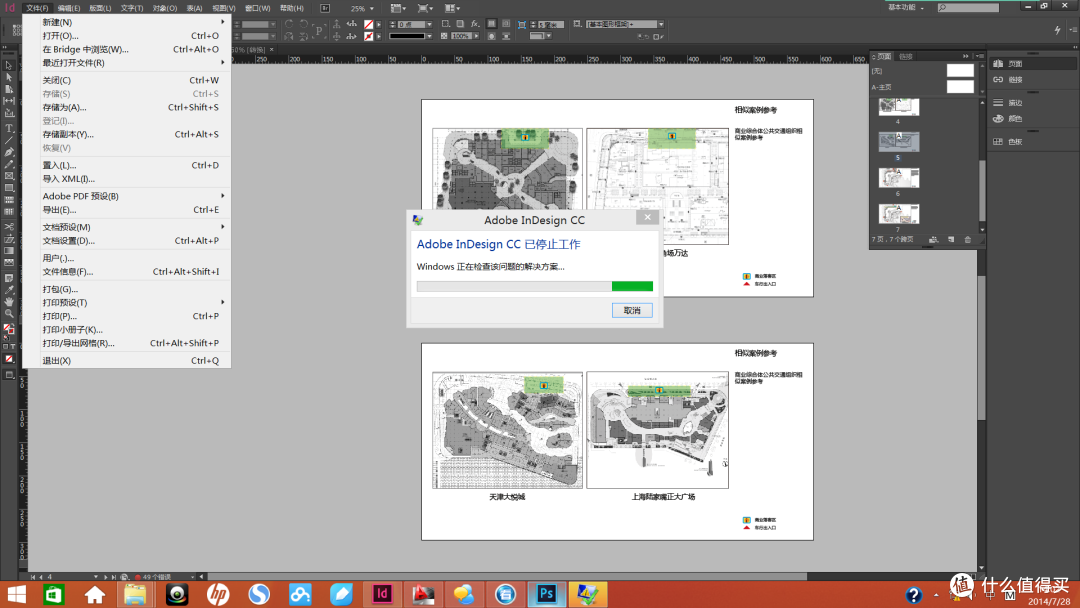The width and height of the screenshot is (1080, 608).
Task: Open the Window menu in menu bar
Action: [x=258, y=8]
